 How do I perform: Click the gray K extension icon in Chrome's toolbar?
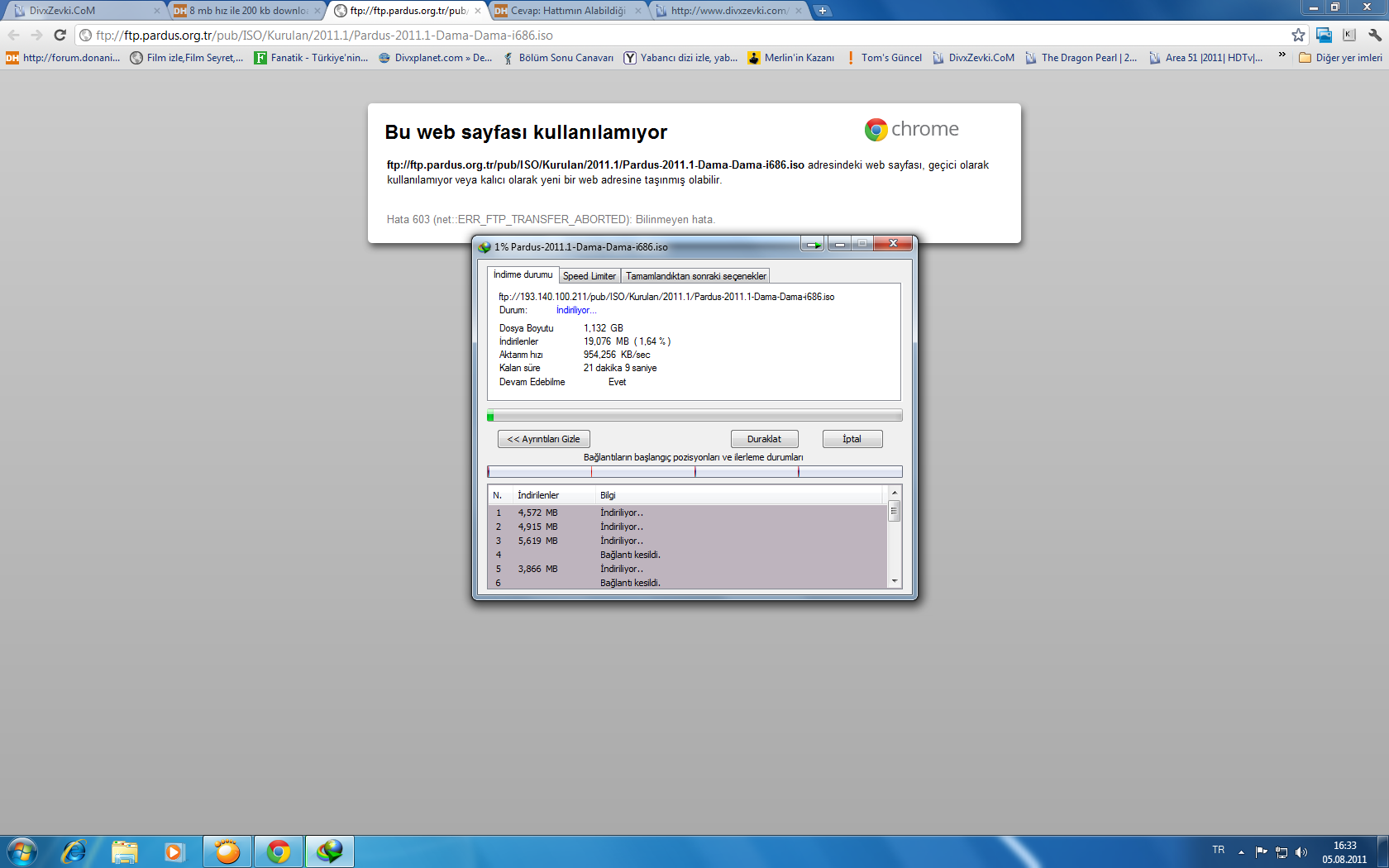[x=1349, y=35]
